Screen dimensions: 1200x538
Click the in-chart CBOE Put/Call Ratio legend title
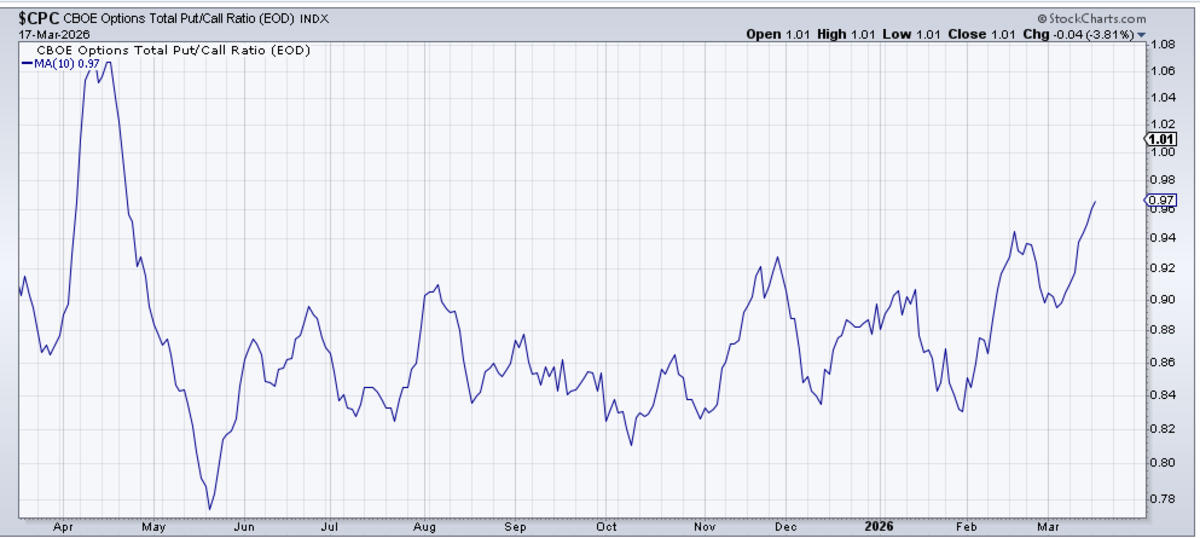[173, 49]
